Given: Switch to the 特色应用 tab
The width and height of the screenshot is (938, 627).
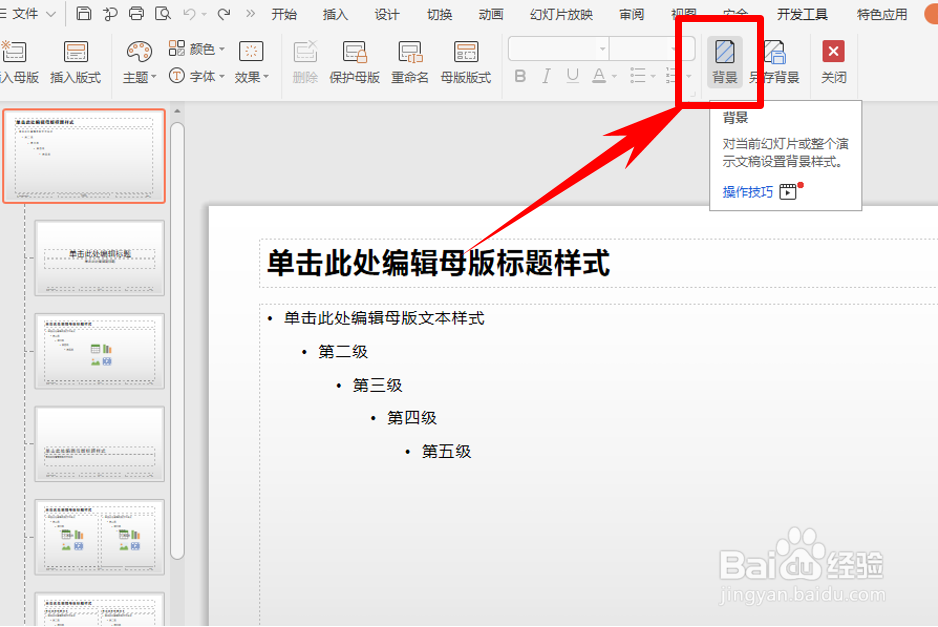Looking at the screenshot, I should click(882, 14).
